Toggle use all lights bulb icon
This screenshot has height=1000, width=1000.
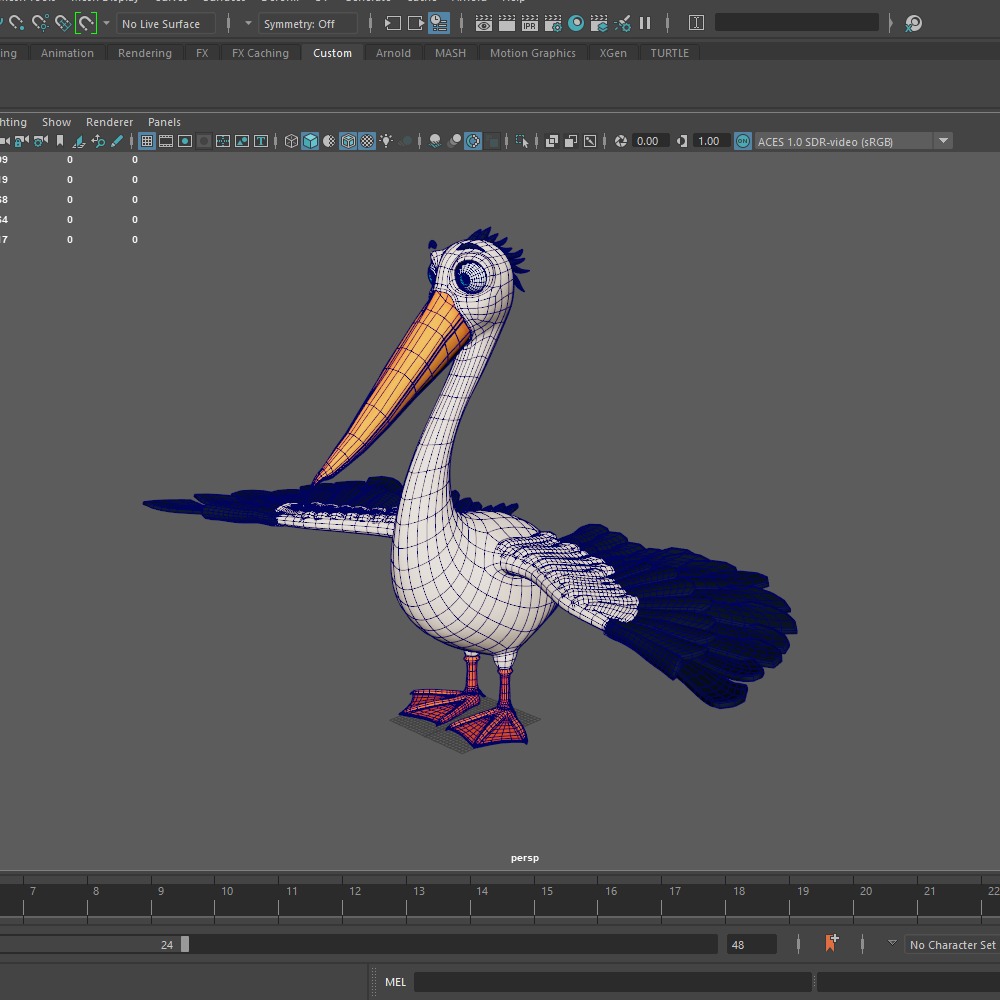click(x=386, y=141)
